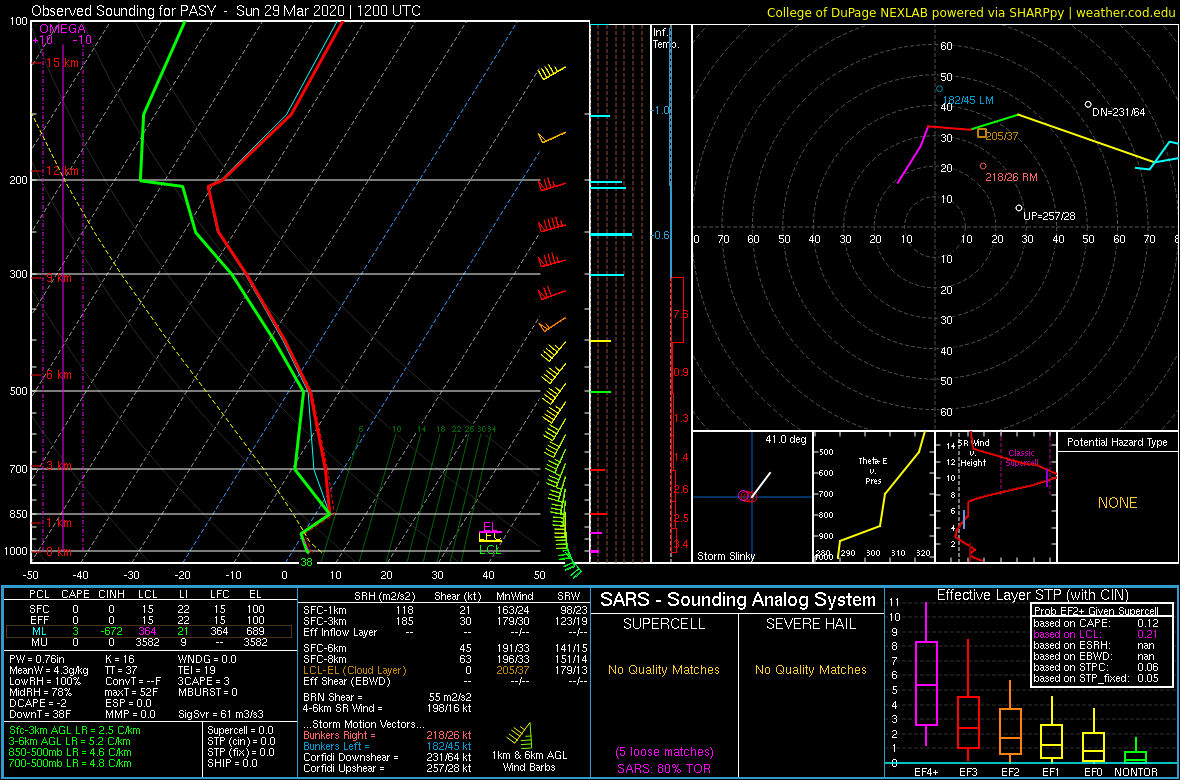Click the 15 km height label
Screen dimensions: 1180x780
61,63
